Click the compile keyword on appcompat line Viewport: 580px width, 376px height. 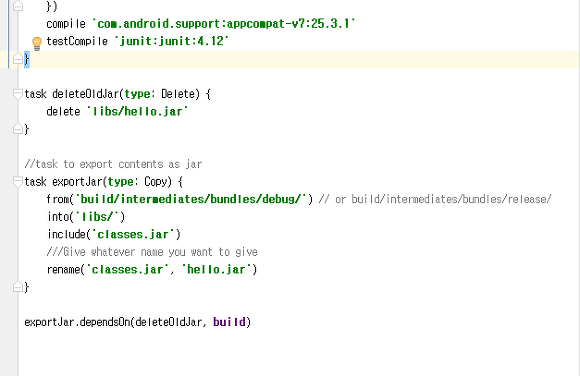point(66,24)
